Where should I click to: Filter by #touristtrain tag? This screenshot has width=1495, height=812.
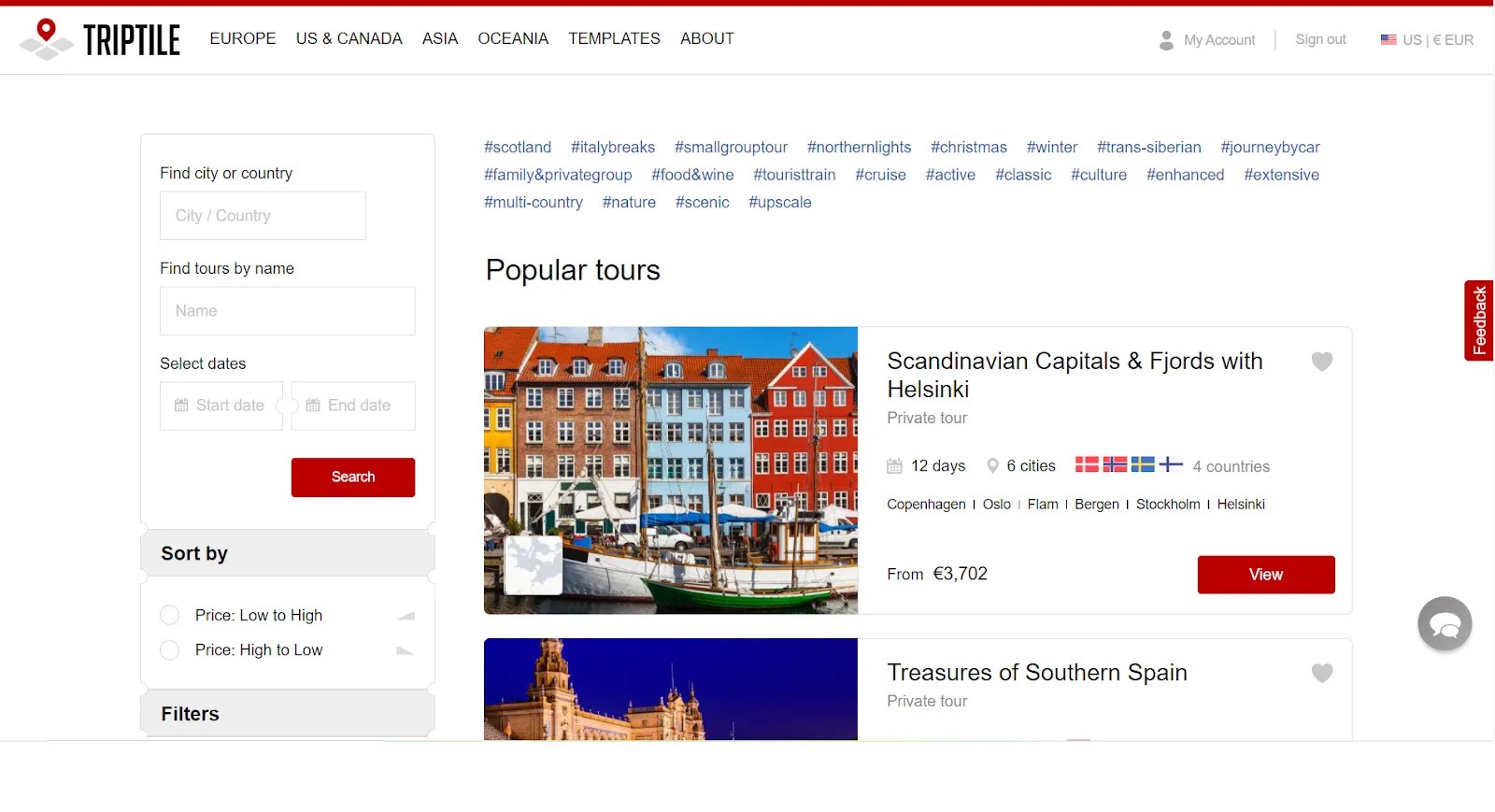click(x=794, y=175)
